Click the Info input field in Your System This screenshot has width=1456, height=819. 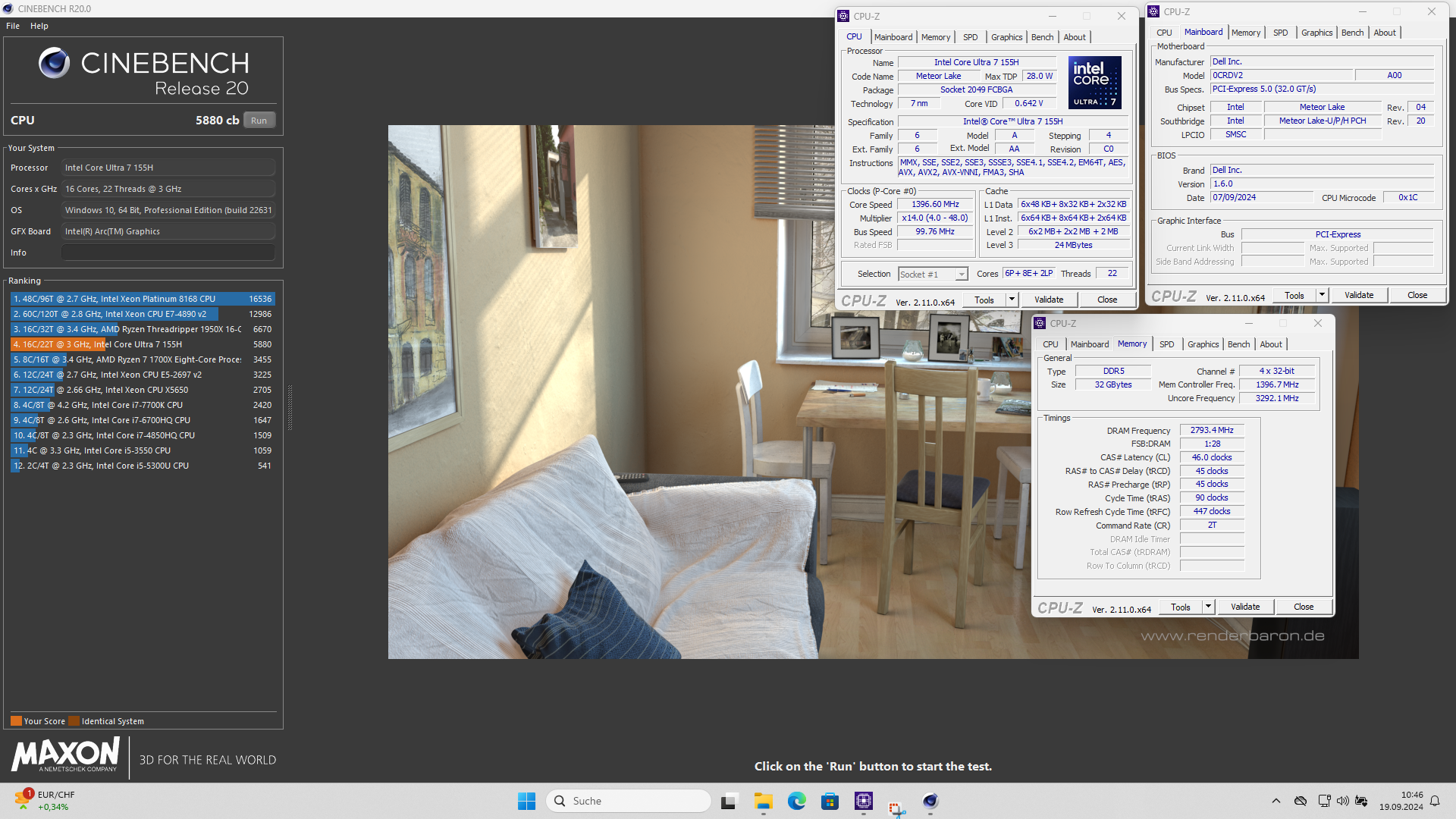click(x=168, y=253)
